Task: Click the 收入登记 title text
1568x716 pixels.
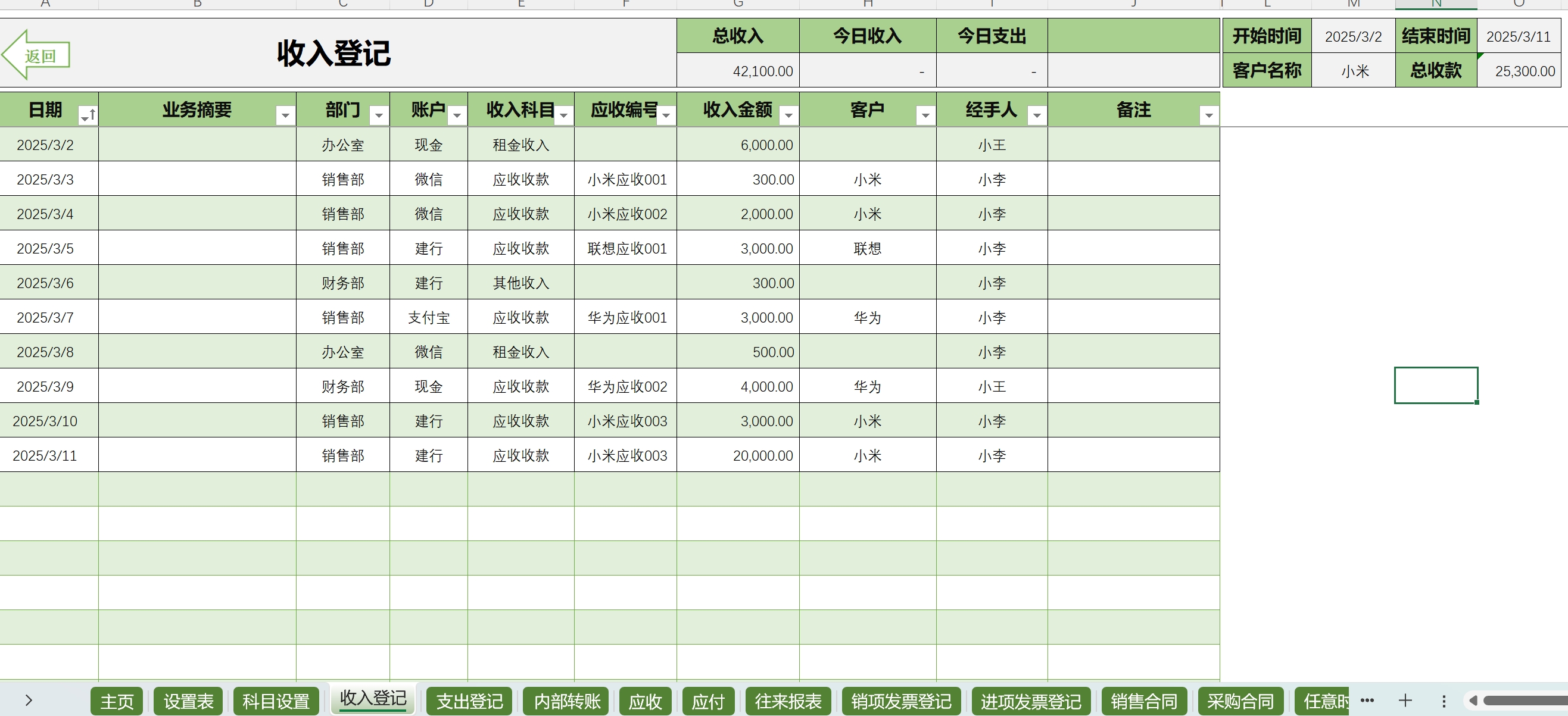Action: point(333,54)
